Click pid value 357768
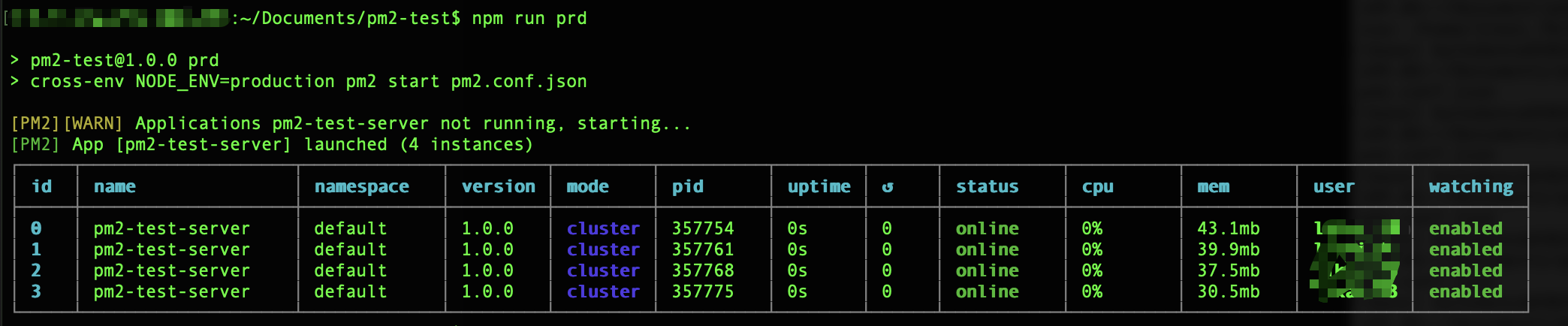1568x326 pixels. pyautogui.click(x=703, y=270)
